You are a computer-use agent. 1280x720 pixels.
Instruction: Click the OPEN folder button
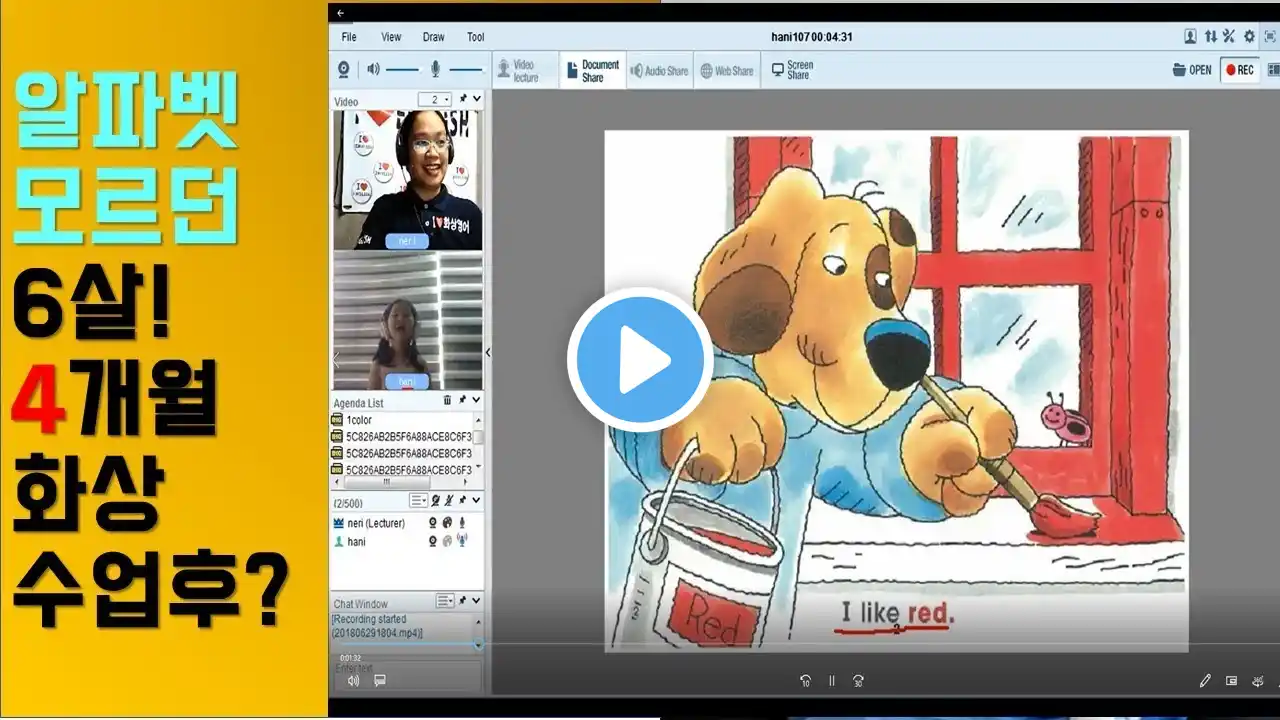pos(1192,70)
